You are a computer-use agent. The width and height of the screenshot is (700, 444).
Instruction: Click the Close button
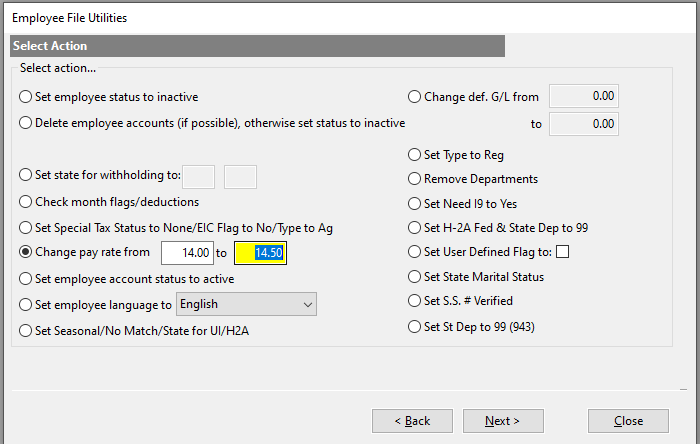click(628, 421)
